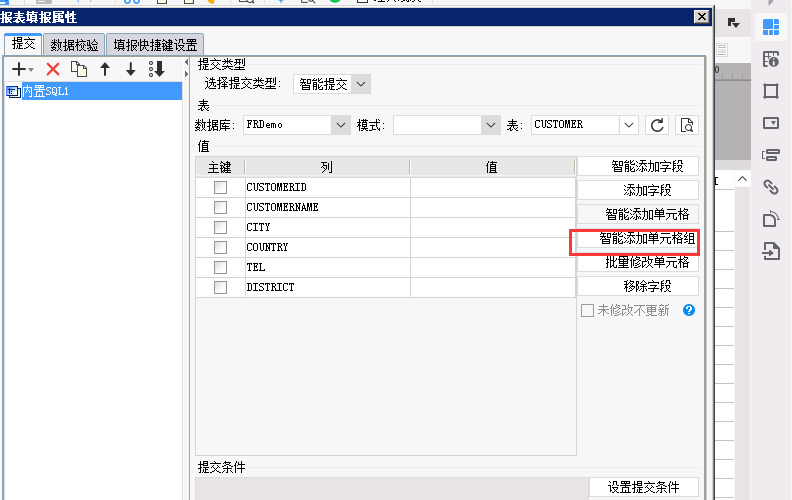Copy the selected submit item
792x500 pixels.
(79, 69)
